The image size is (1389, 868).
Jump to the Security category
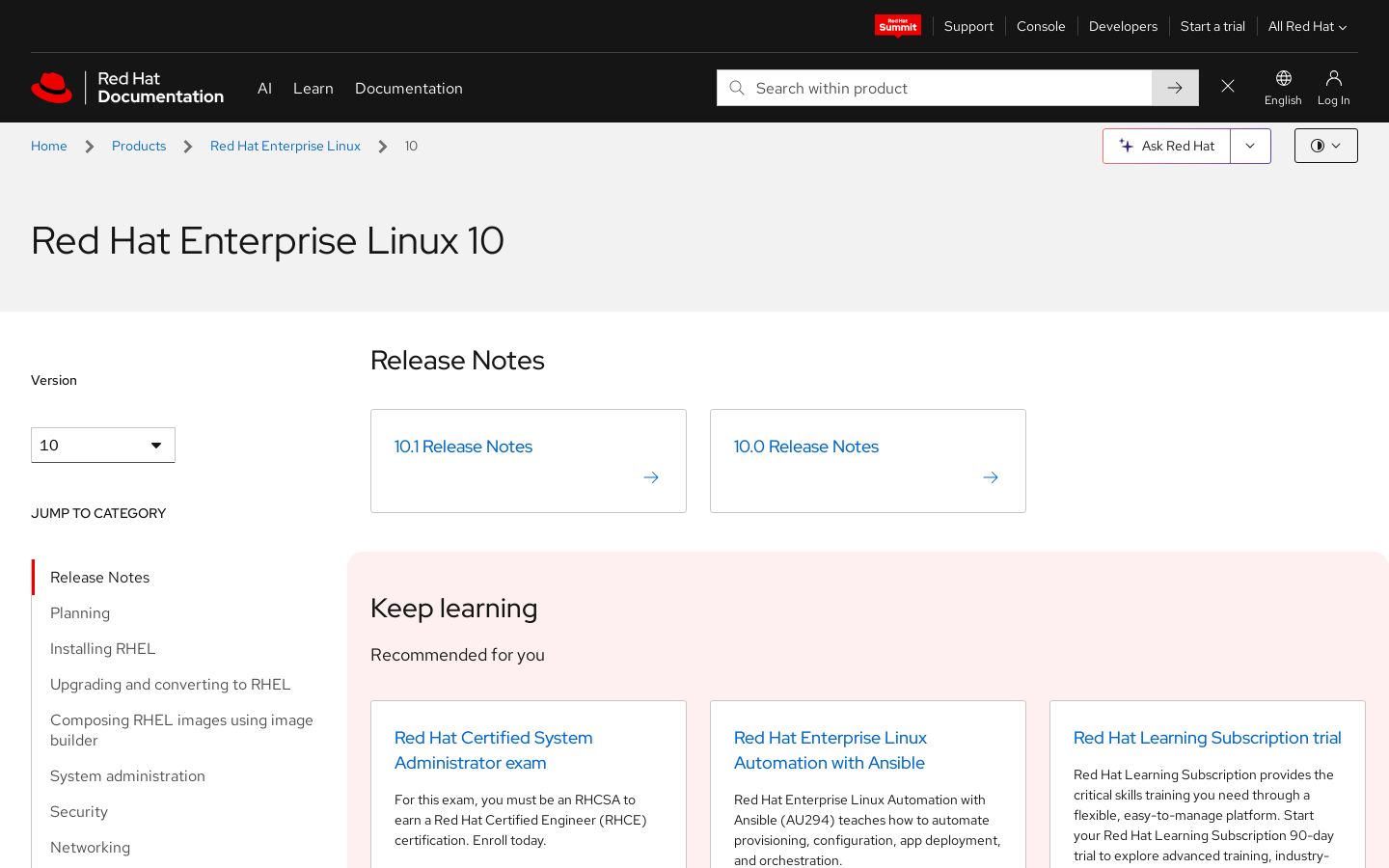point(79,811)
